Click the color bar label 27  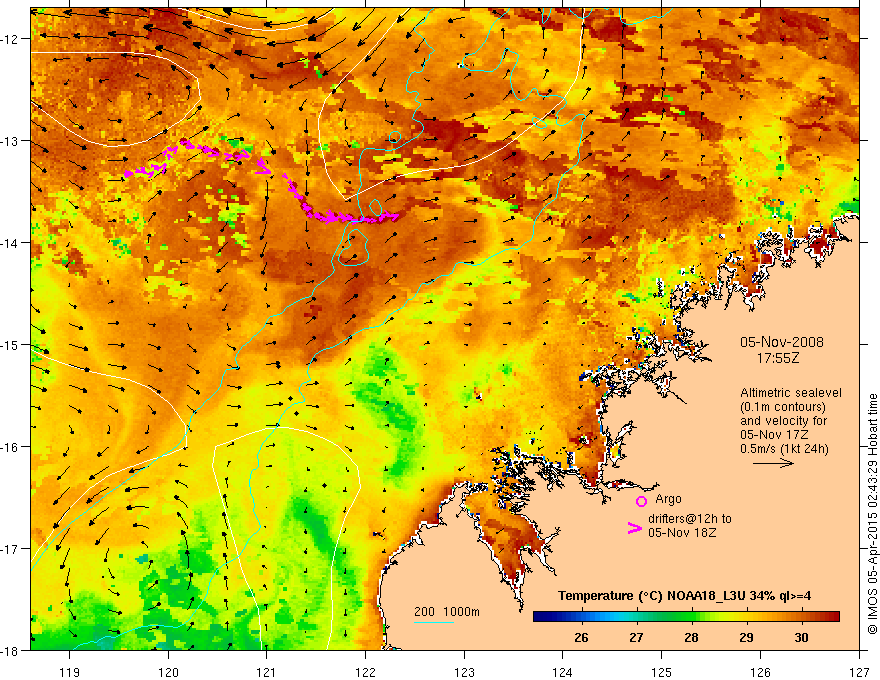tap(636, 637)
